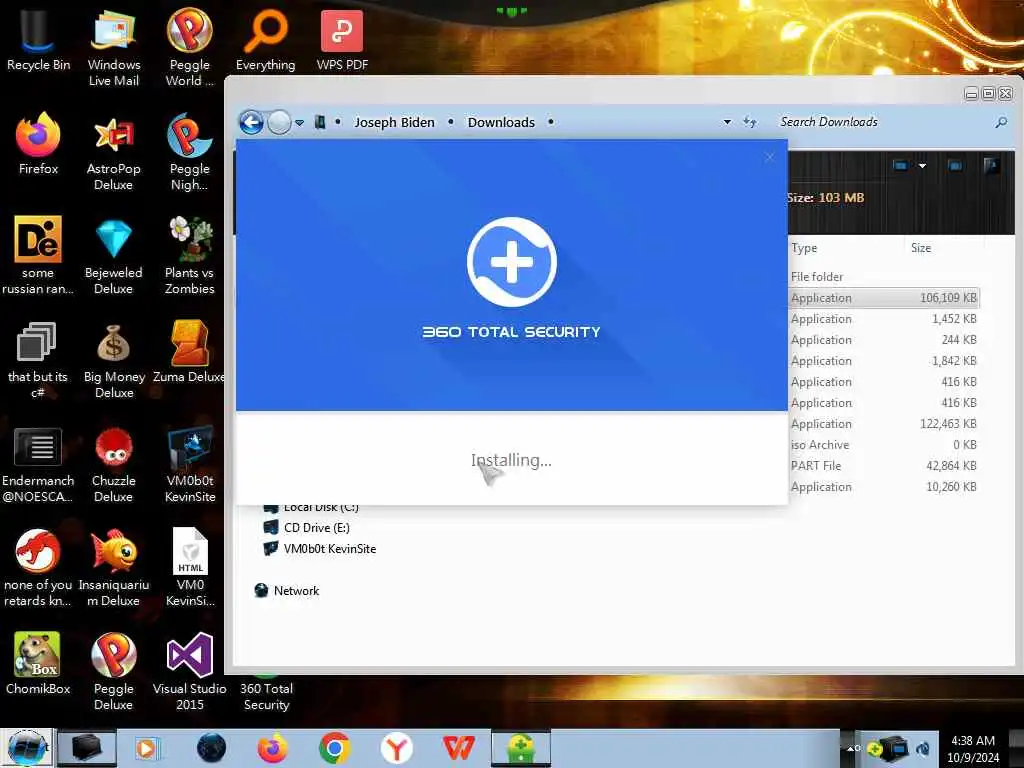Viewport: 1024px width, 768px height.
Task: Launch Peggle Deluxe desktop icon
Action: (114, 671)
